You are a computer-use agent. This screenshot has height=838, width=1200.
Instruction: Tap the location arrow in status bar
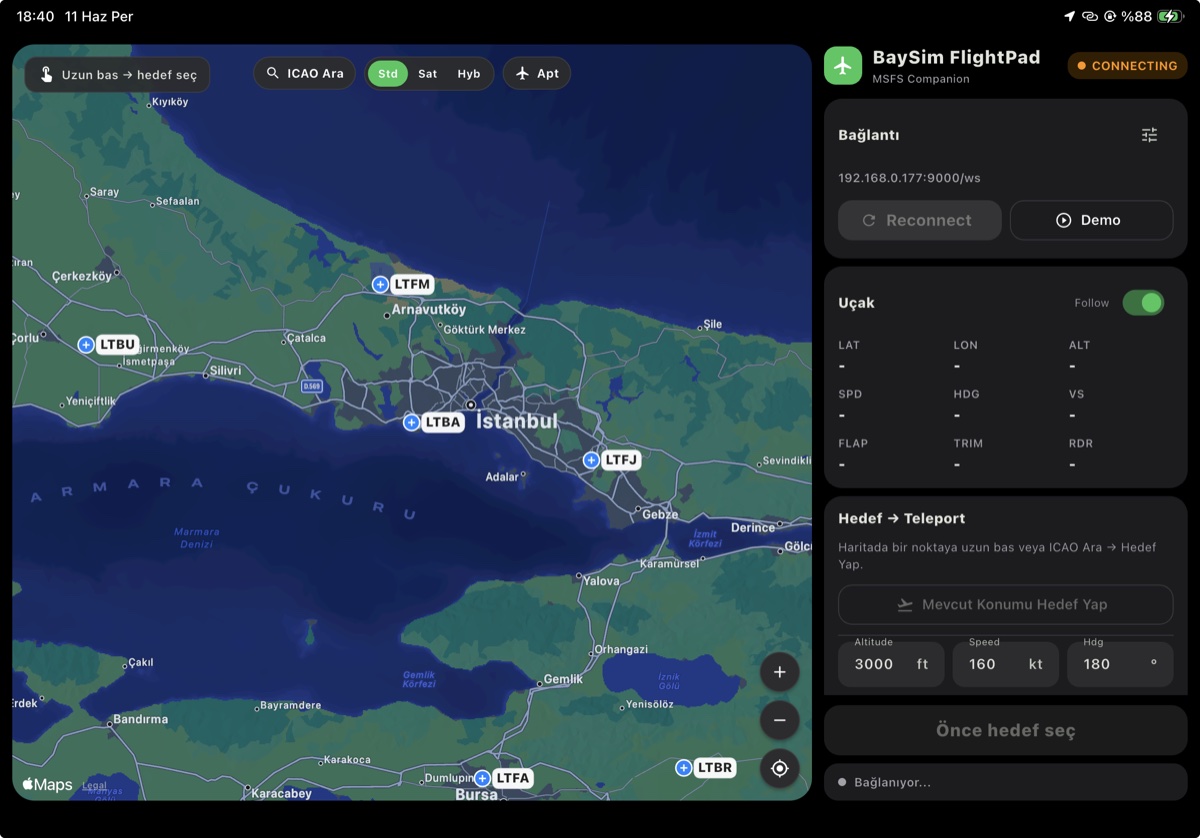1069,16
